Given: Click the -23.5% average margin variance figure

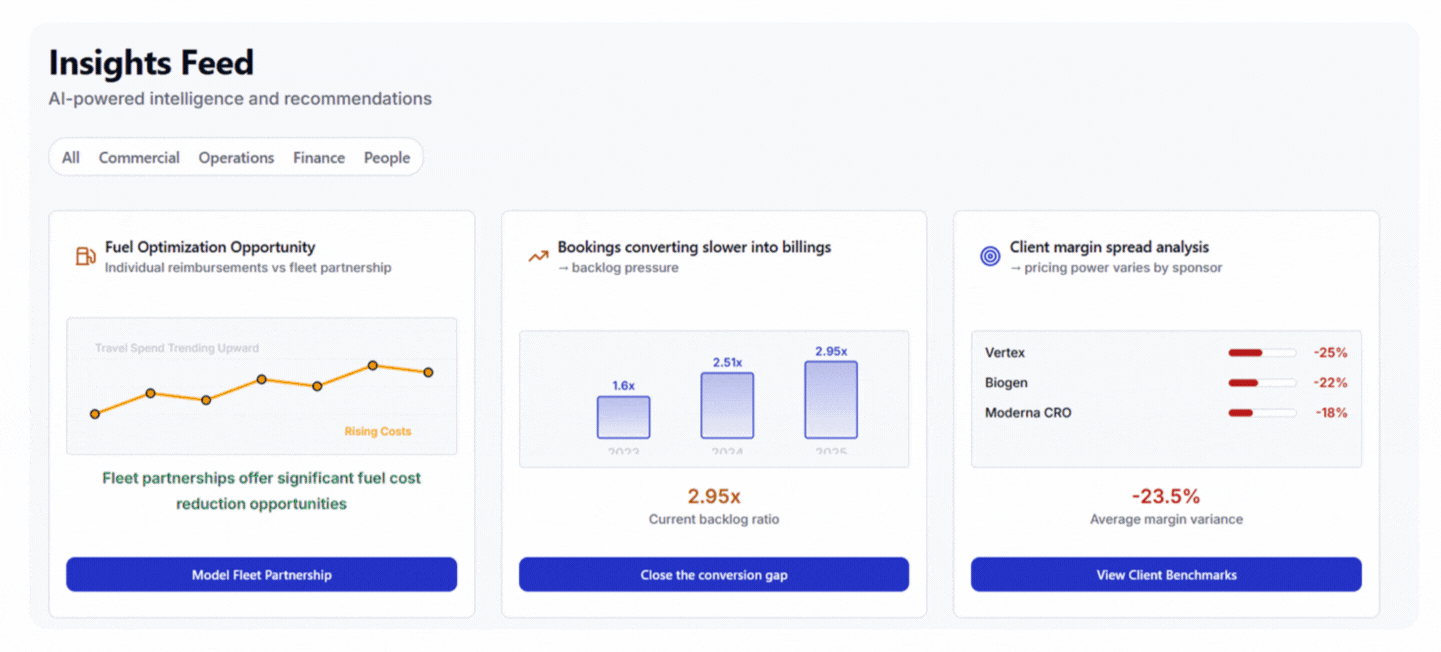Looking at the screenshot, I should coord(1166,497).
